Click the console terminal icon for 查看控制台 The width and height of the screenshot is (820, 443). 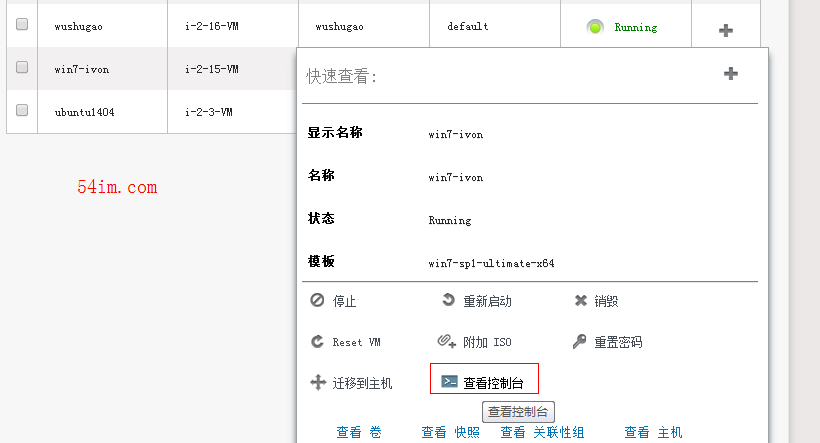[x=449, y=381]
